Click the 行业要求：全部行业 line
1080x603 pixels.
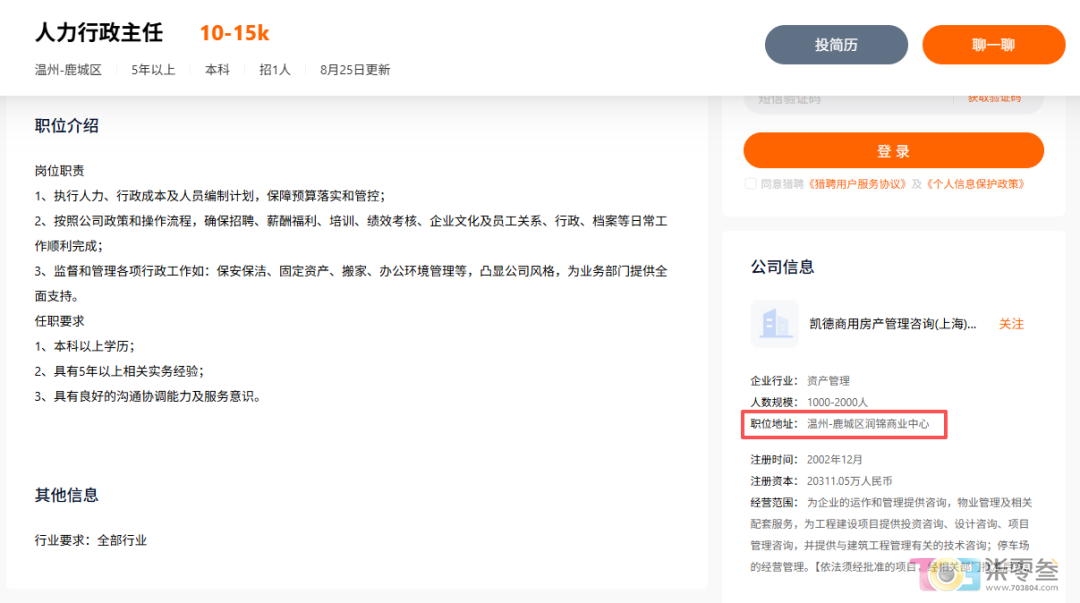coord(91,540)
